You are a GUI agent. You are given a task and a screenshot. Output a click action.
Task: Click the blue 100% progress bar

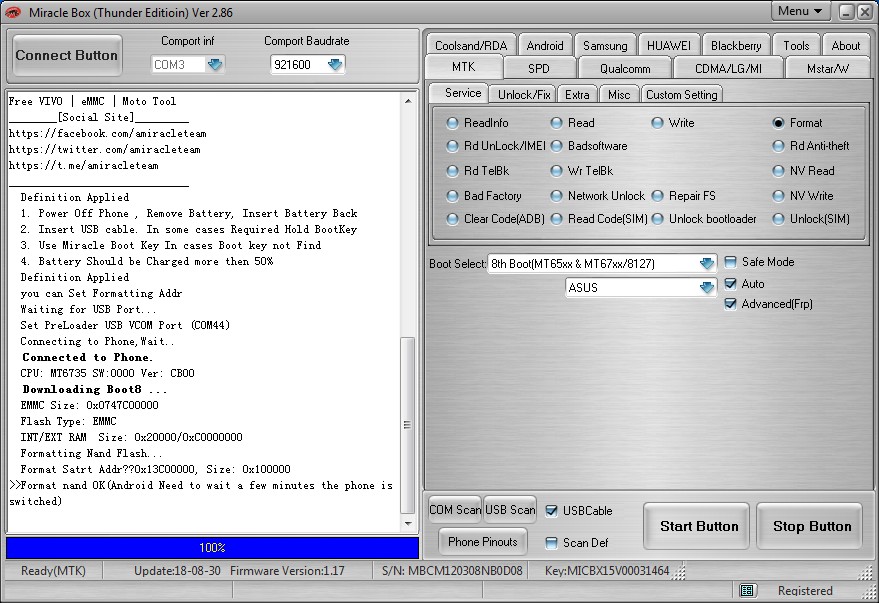pyautogui.click(x=212, y=548)
